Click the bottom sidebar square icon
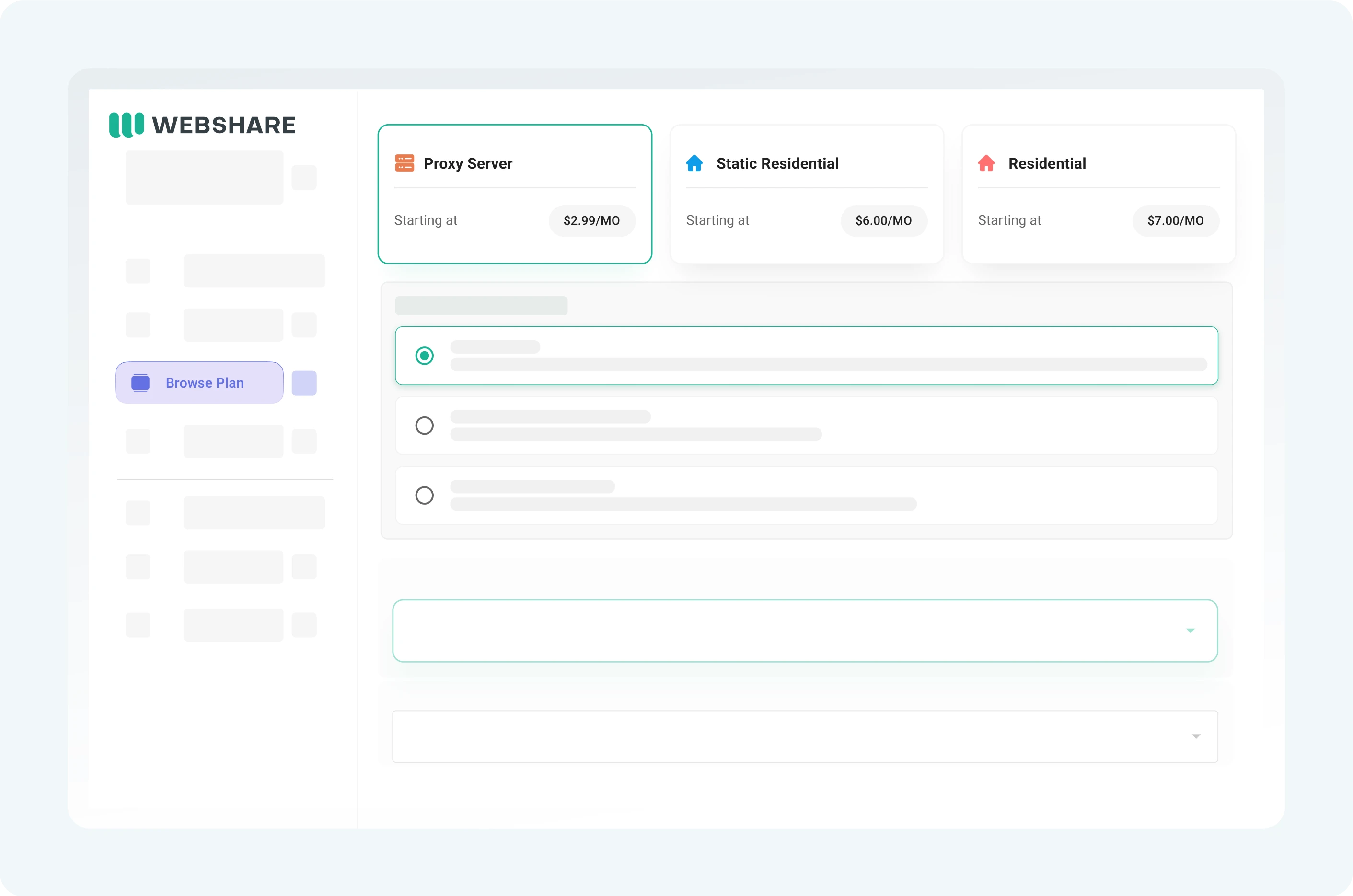Viewport: 1353px width, 896px height. [x=138, y=625]
